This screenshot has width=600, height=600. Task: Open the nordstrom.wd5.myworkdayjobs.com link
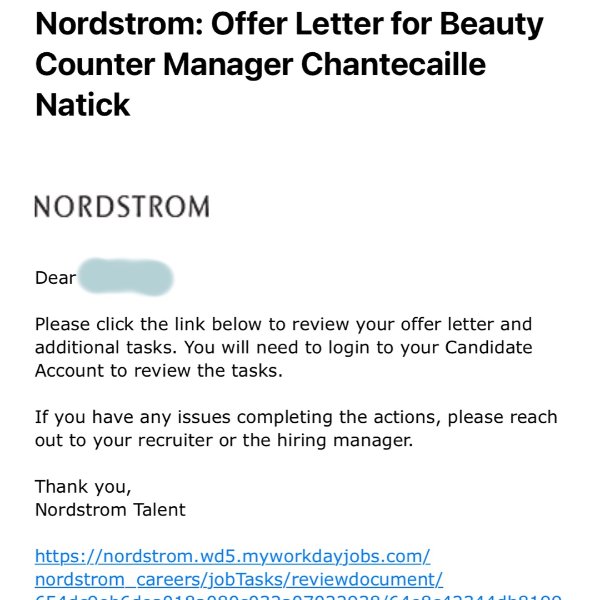click(232, 556)
